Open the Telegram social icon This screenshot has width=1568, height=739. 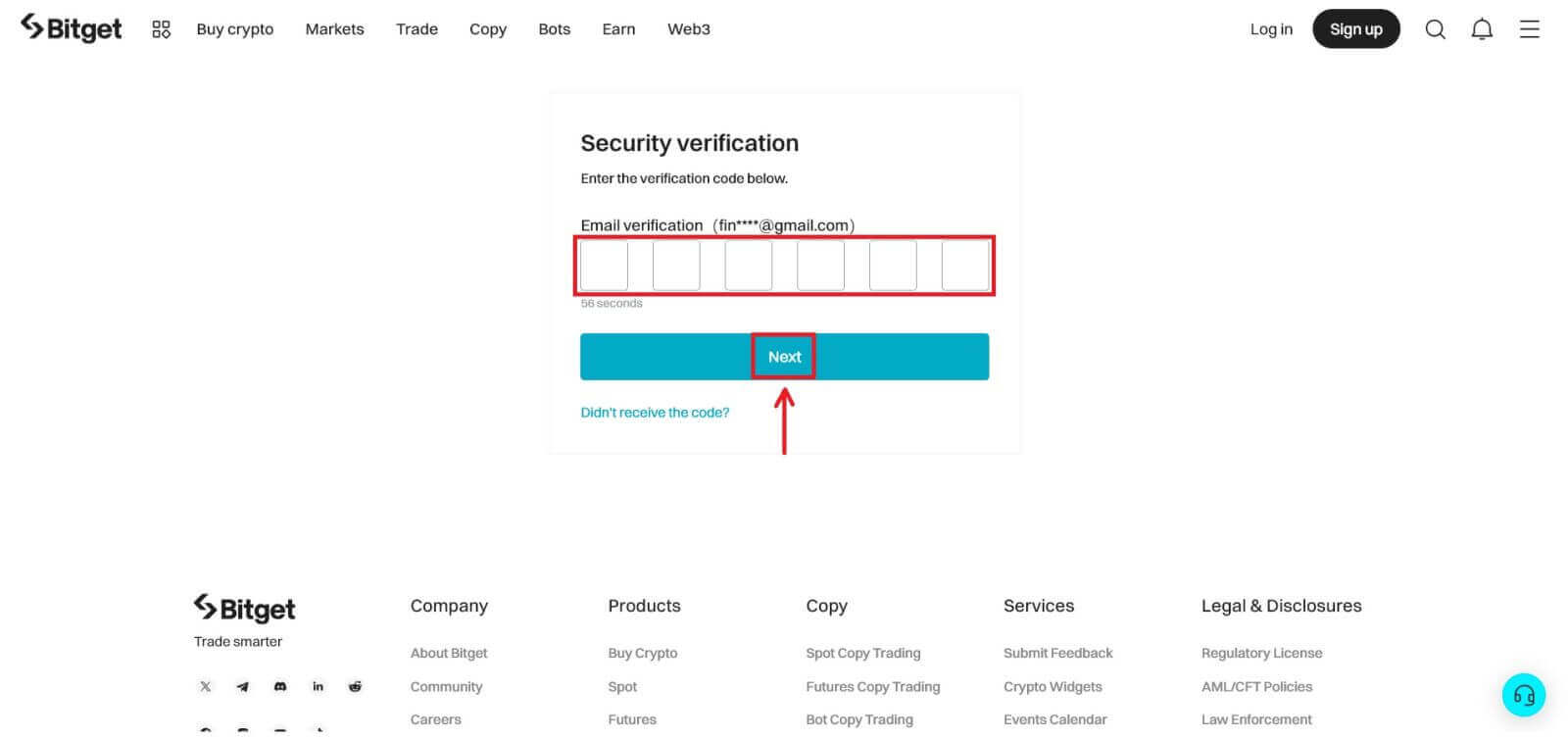pos(243,687)
